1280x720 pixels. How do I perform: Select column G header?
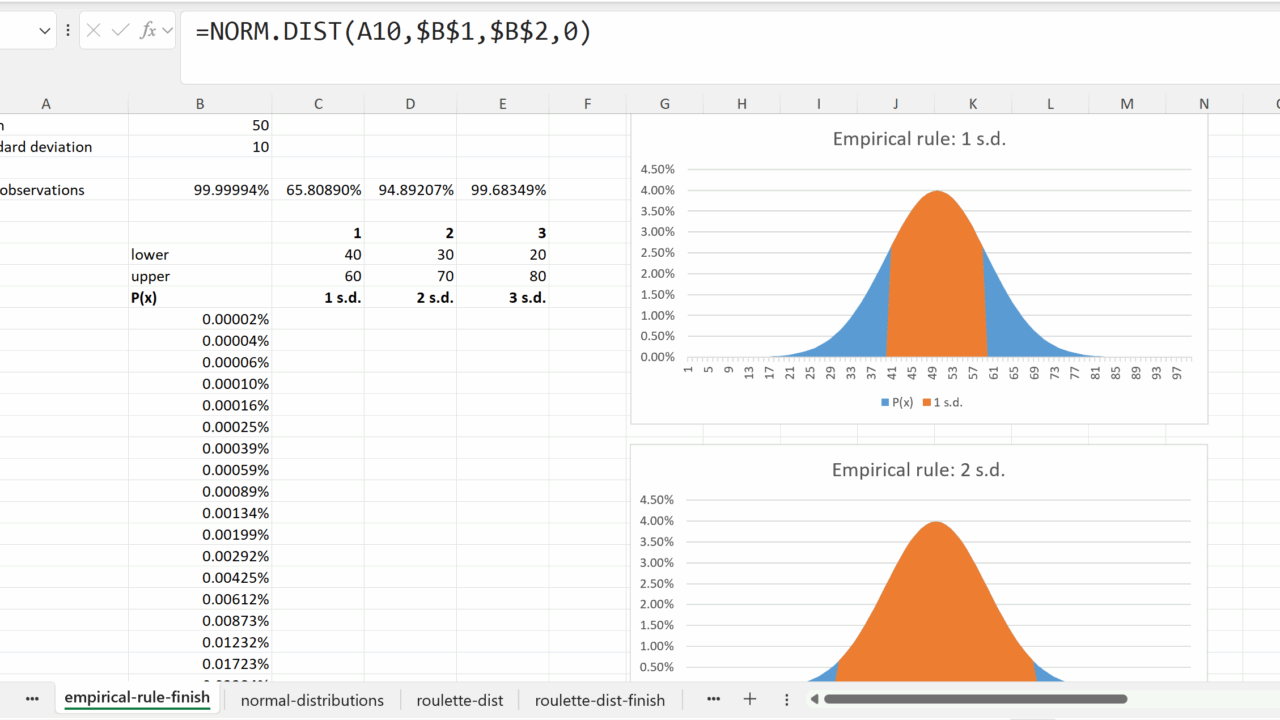(x=665, y=103)
